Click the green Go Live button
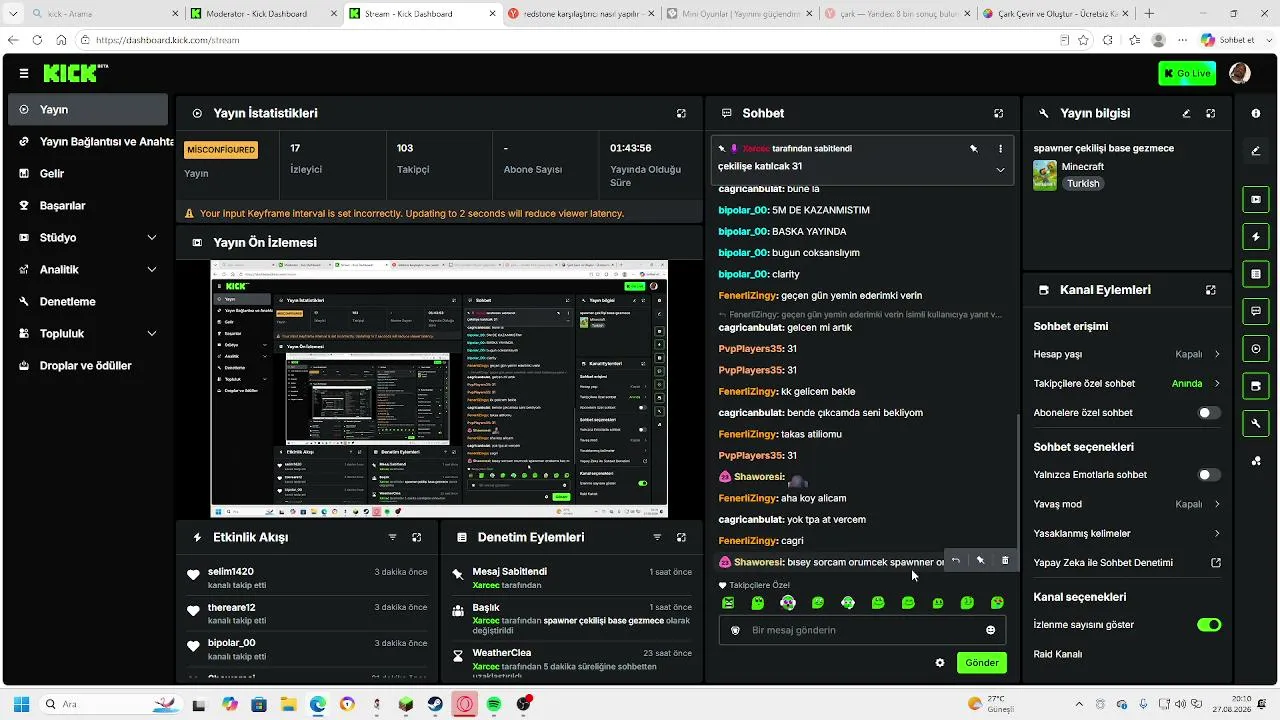 point(1187,73)
